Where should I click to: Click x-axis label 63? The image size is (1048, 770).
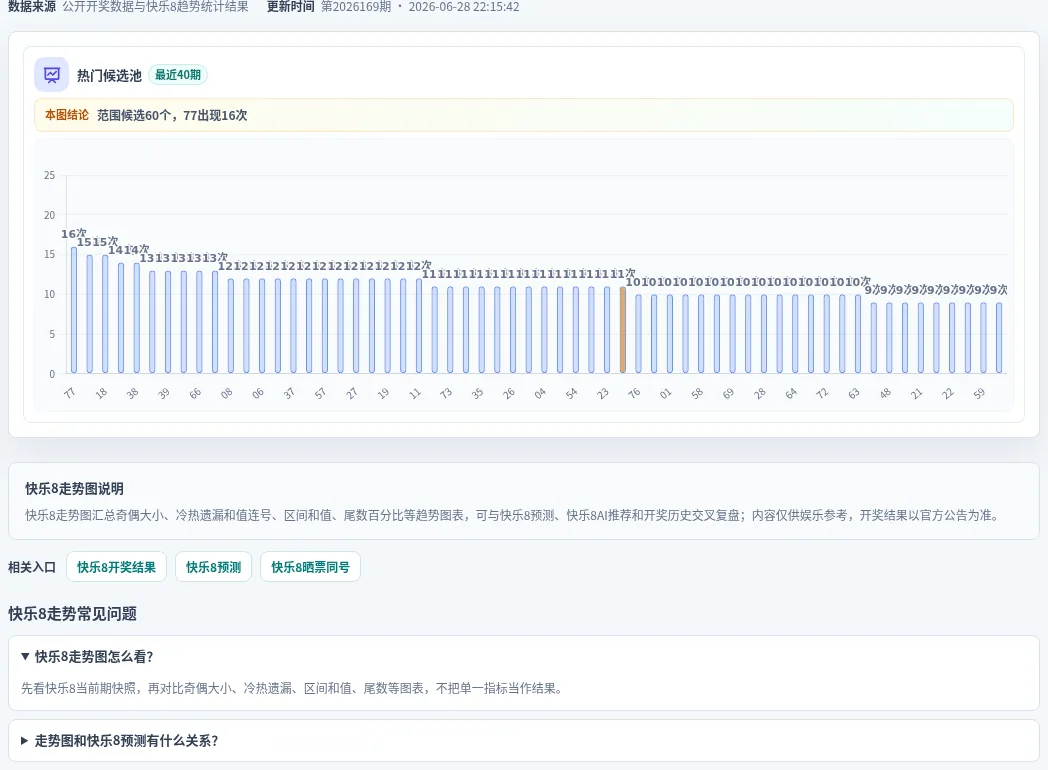(x=854, y=393)
